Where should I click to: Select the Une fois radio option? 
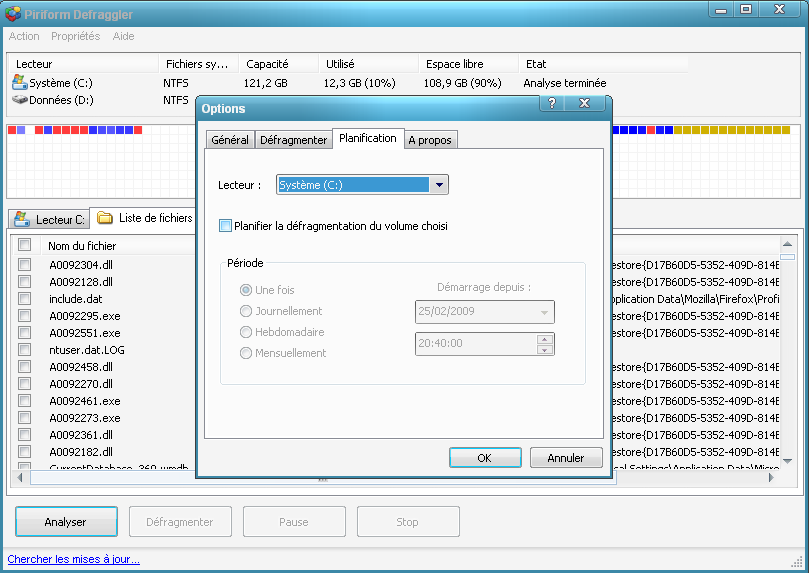[x=246, y=290]
